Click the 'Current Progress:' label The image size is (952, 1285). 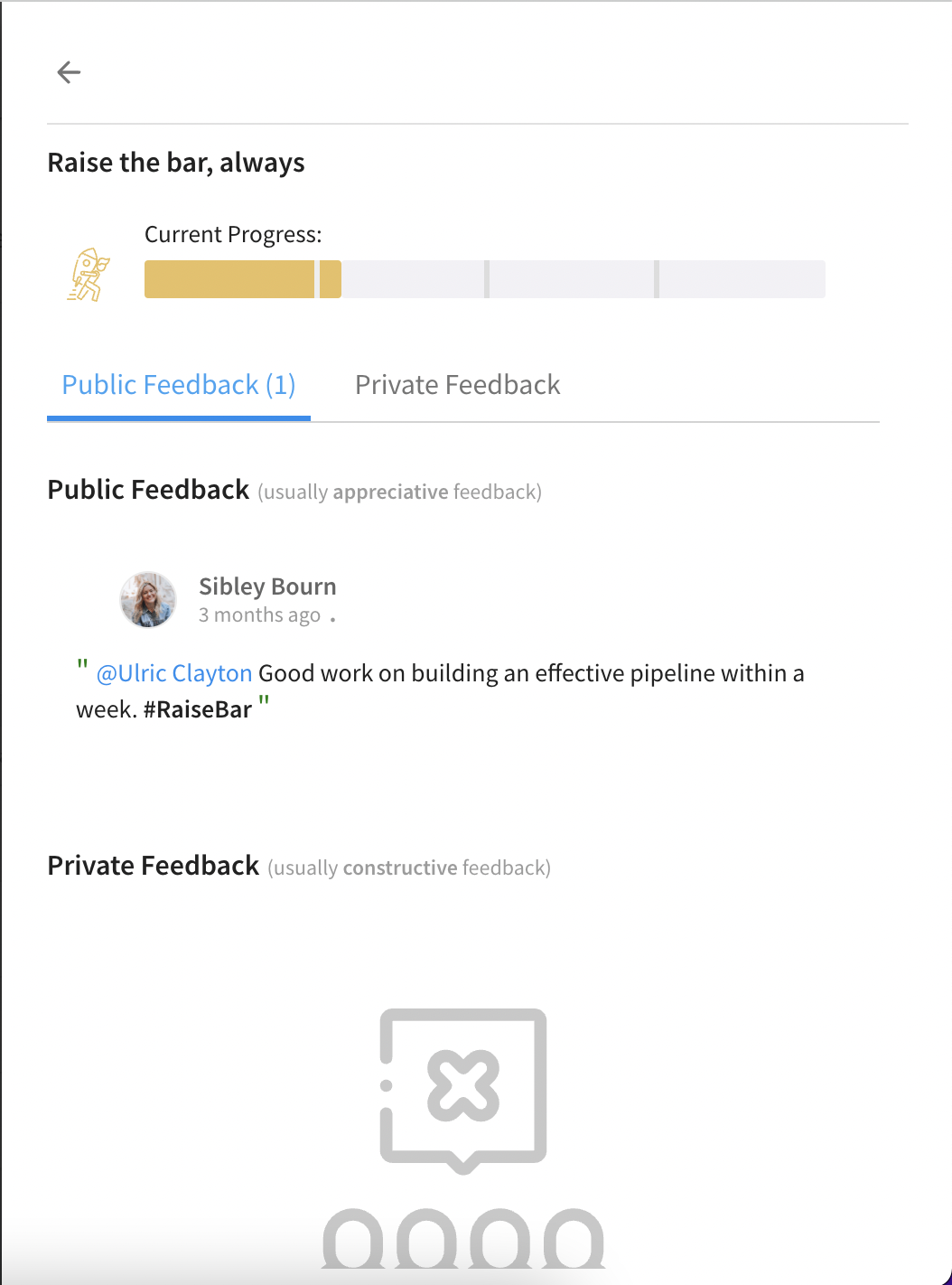pos(233,235)
